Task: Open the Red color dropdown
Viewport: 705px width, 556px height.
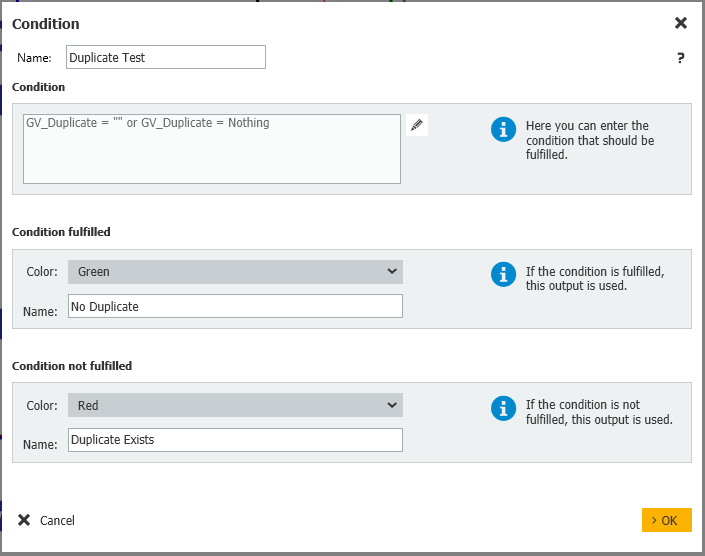Action: pos(235,406)
